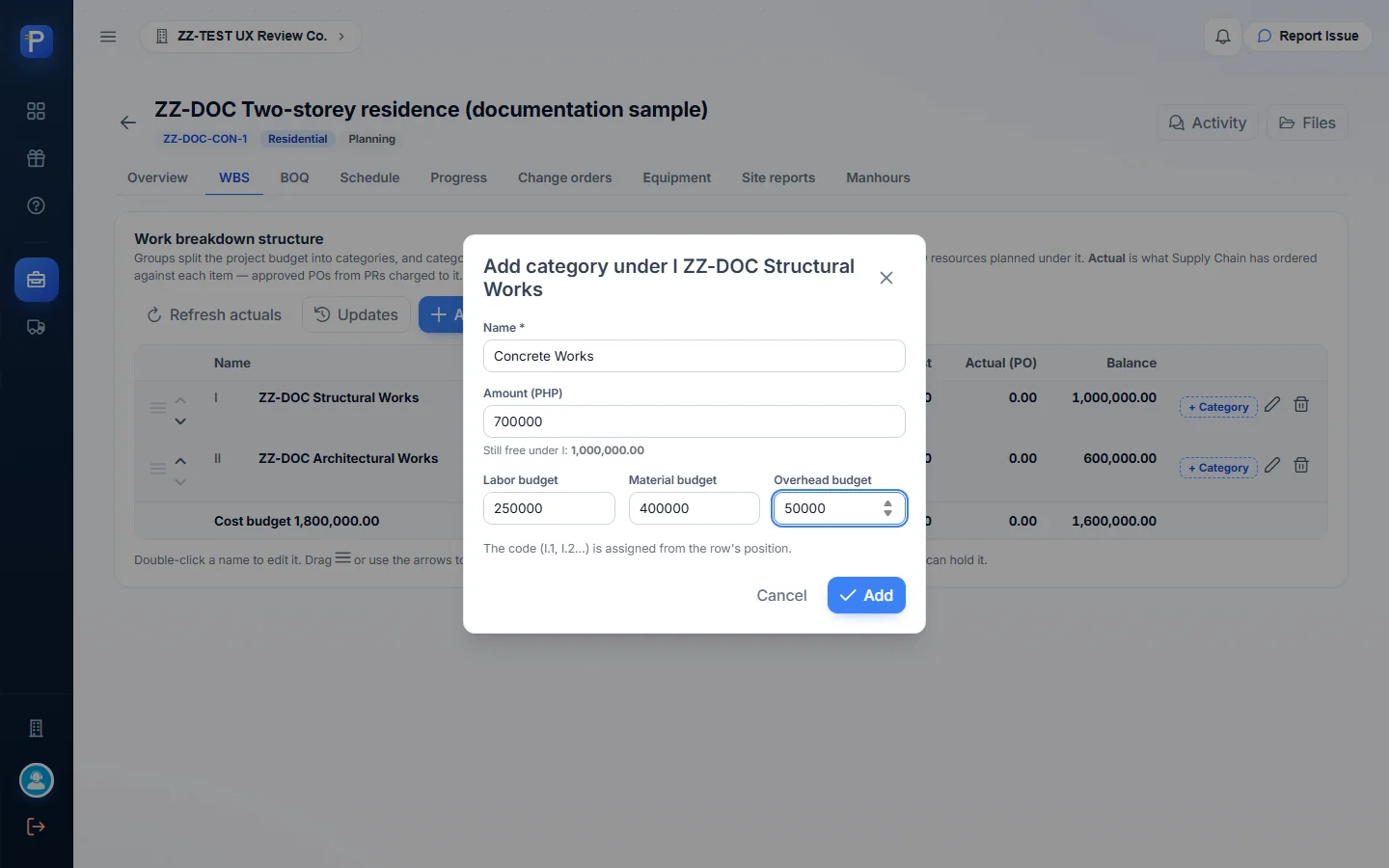Edit ZZ-DOC Architectural Works with pencil icon
The width and height of the screenshot is (1389, 868).
(x=1272, y=465)
